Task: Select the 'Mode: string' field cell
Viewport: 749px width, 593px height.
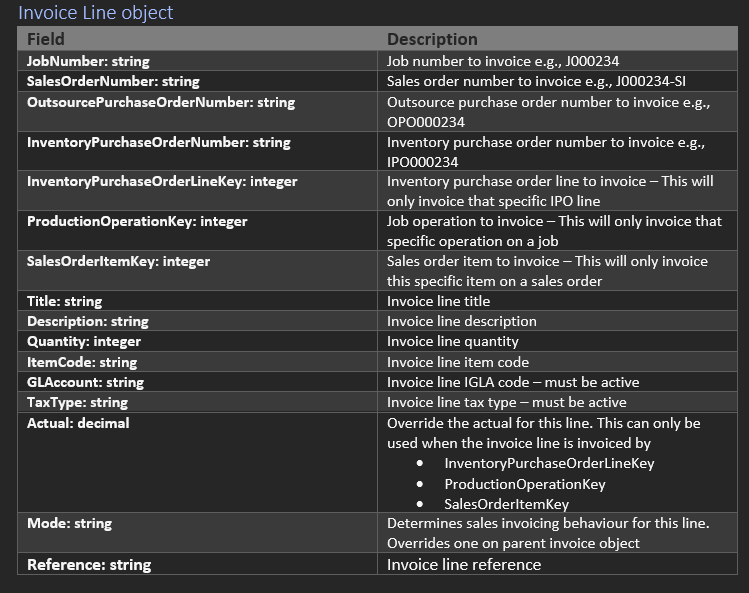Action: [197, 533]
